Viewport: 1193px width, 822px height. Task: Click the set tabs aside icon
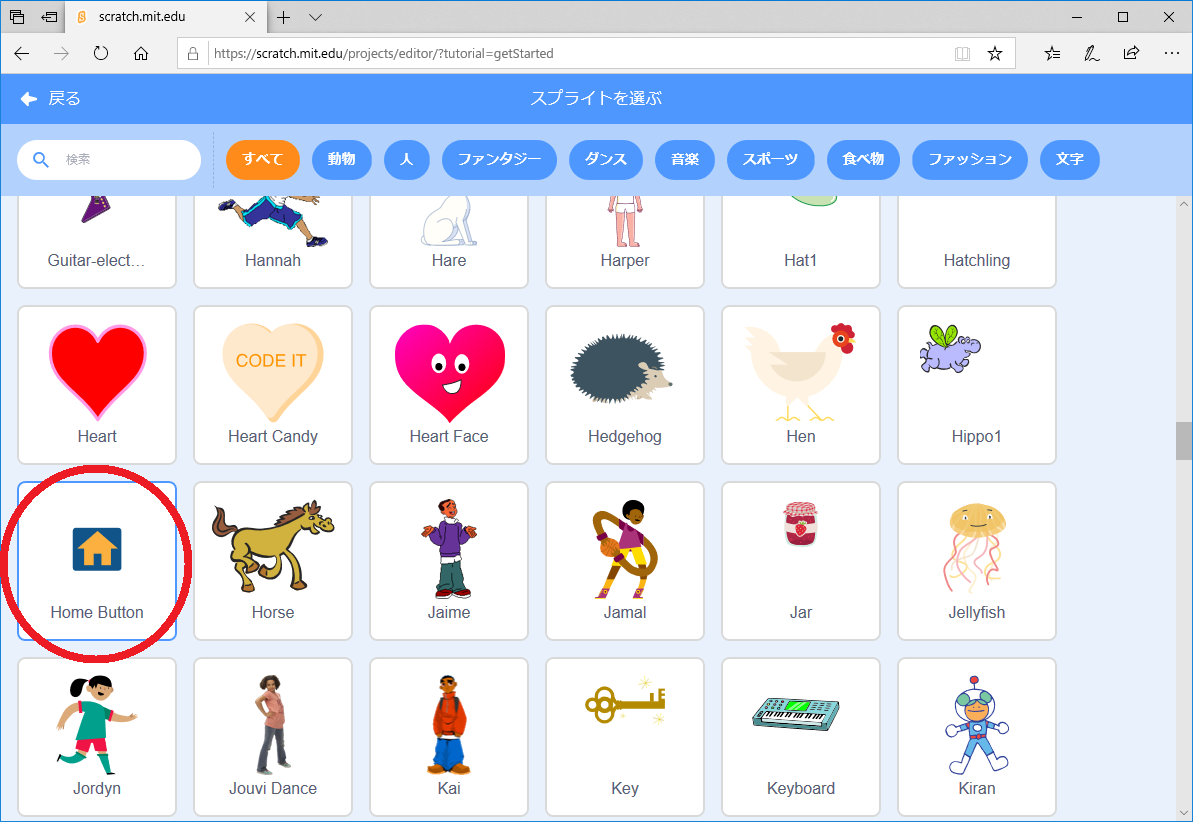[x=50, y=17]
